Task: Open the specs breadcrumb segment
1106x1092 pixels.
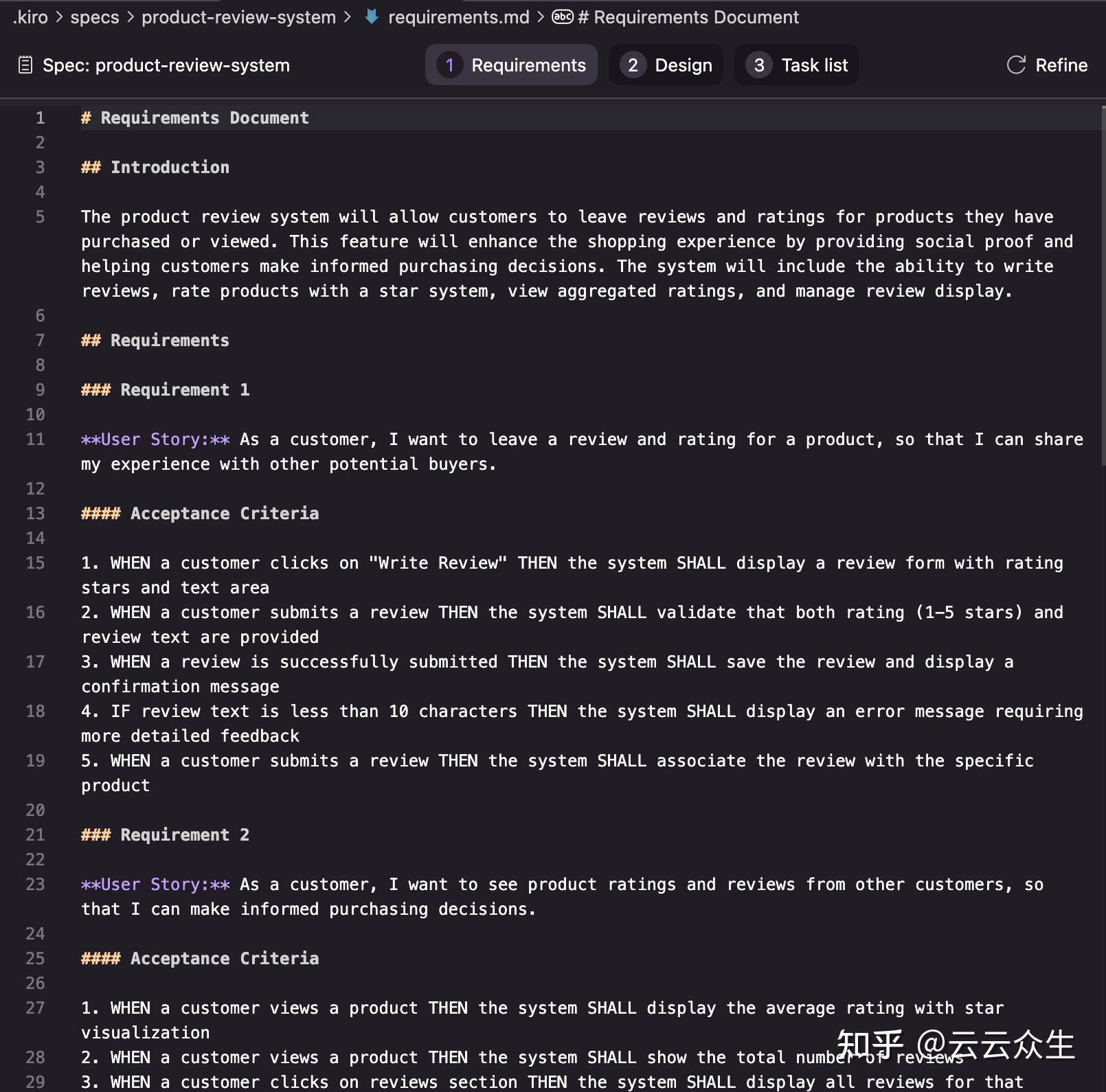Action: [95, 17]
